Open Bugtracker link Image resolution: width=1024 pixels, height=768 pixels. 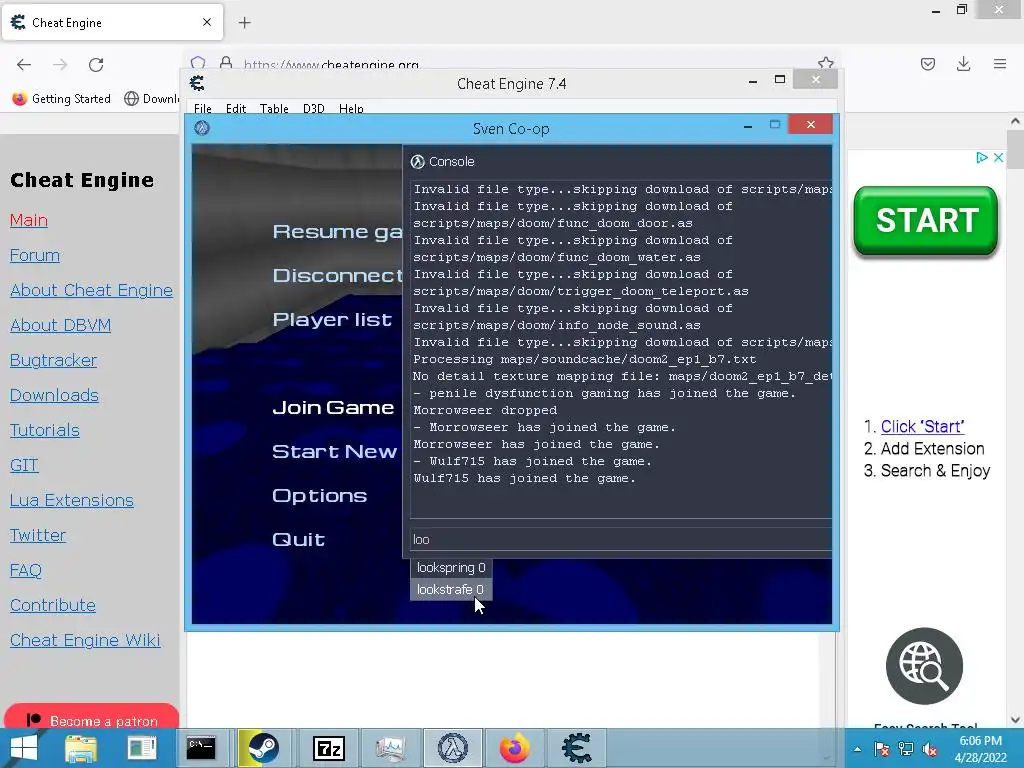point(54,360)
